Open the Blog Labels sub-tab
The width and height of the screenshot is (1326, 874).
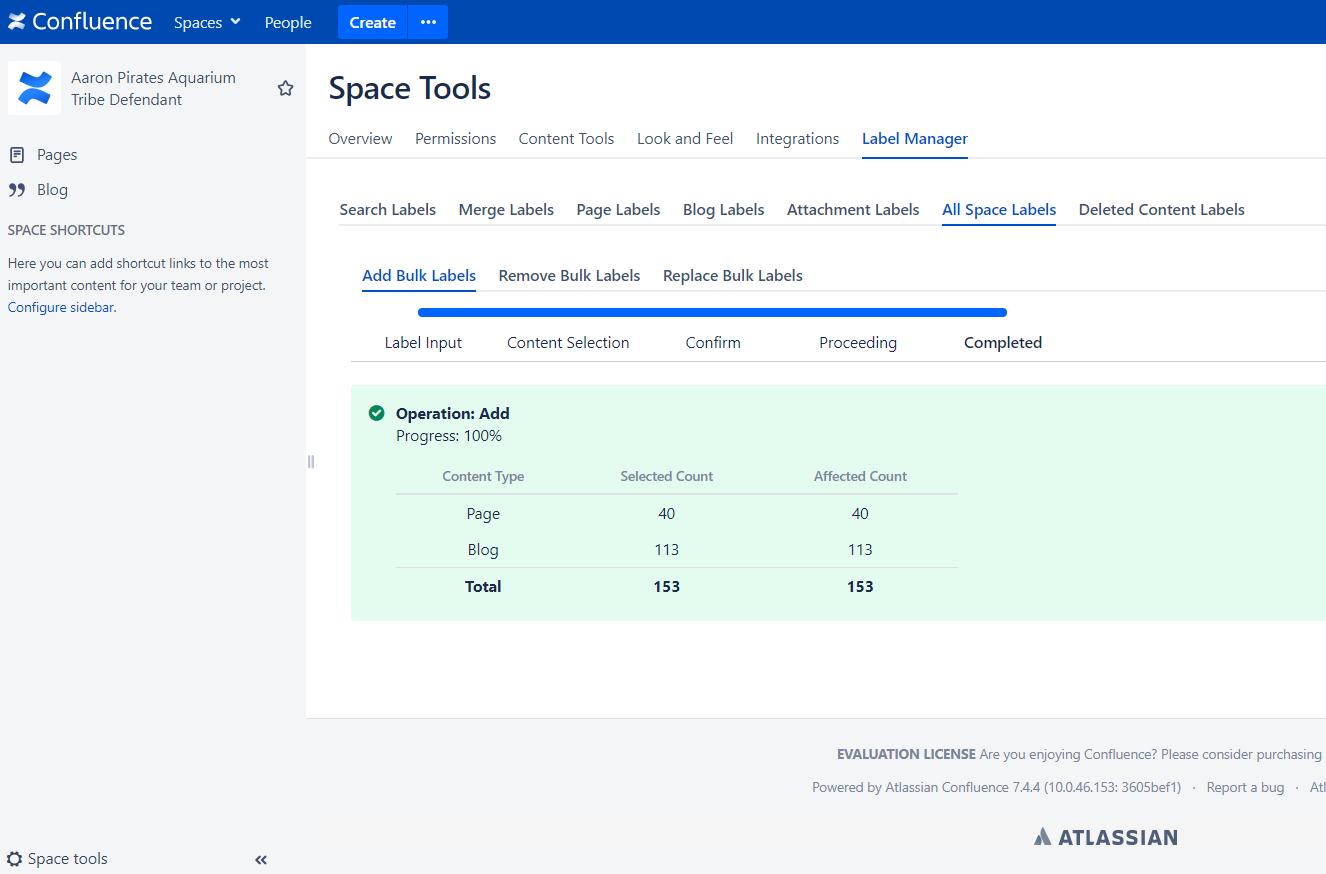point(723,210)
